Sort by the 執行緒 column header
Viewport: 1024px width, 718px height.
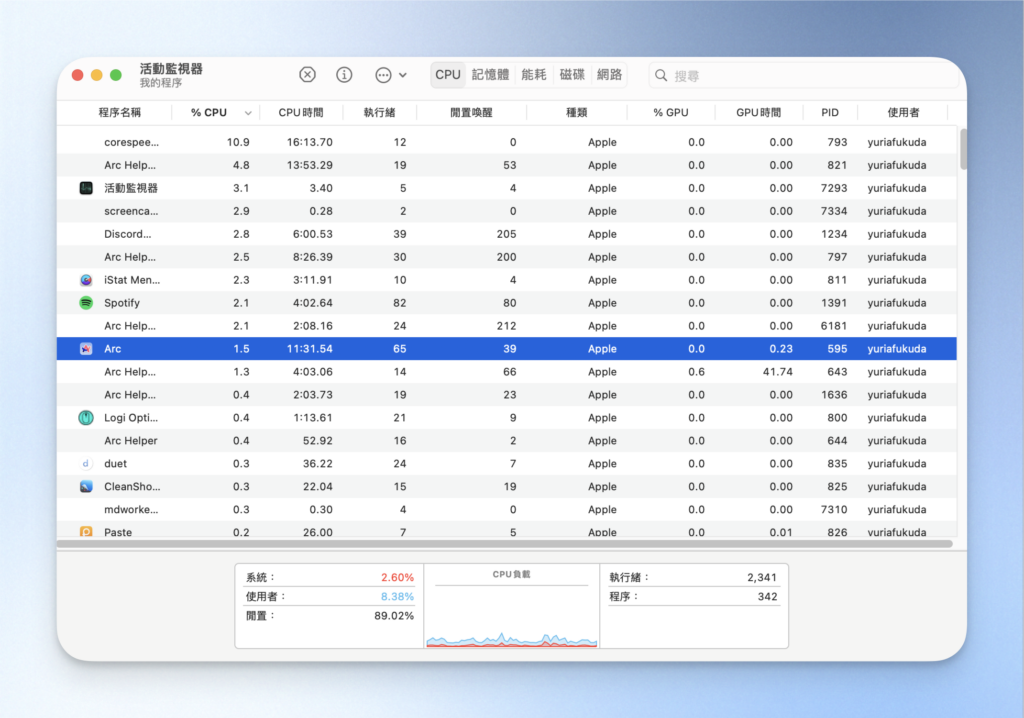(379, 112)
